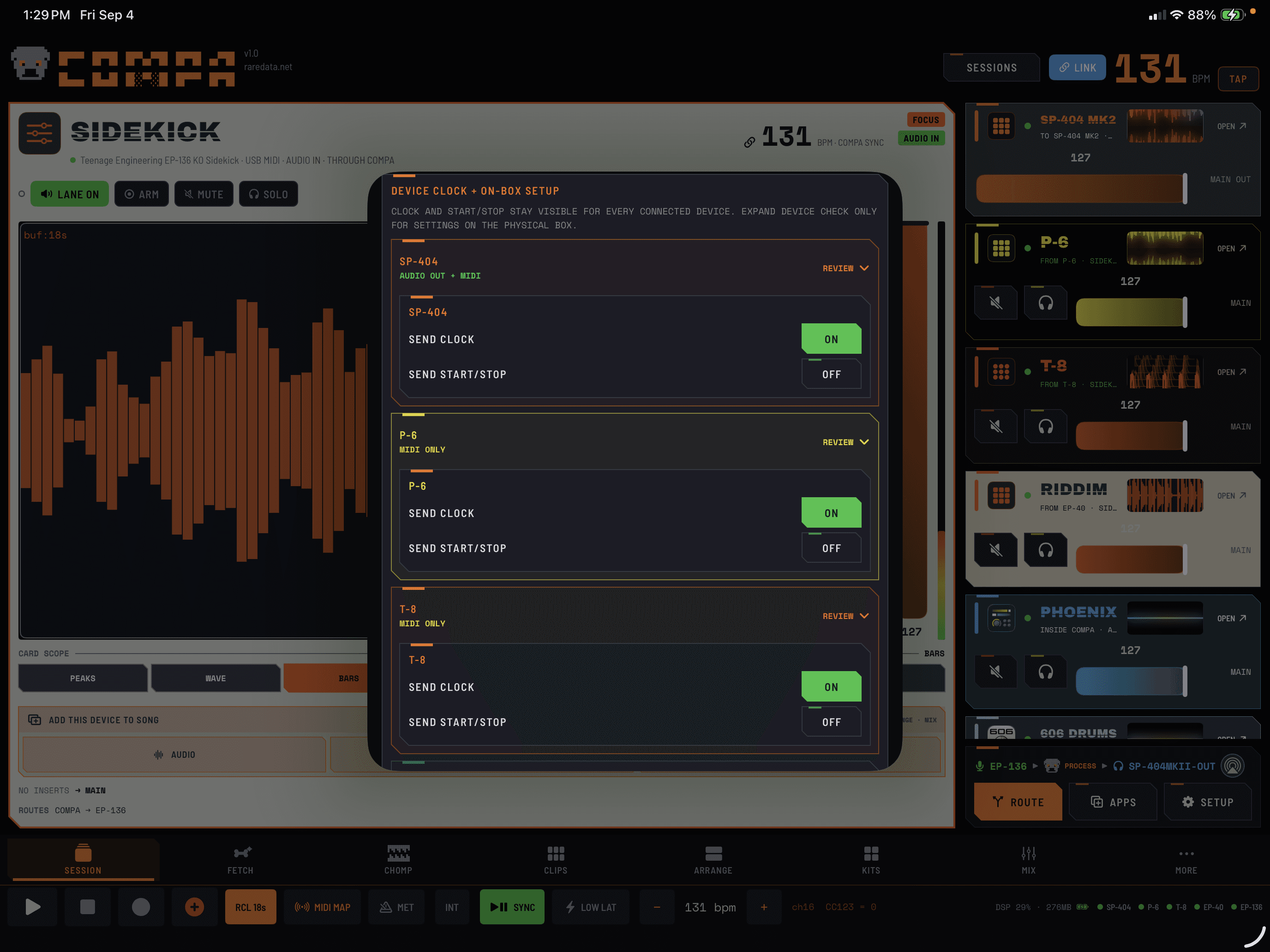Click the PHOENIX synth device icon

pyautogui.click(x=1001, y=618)
